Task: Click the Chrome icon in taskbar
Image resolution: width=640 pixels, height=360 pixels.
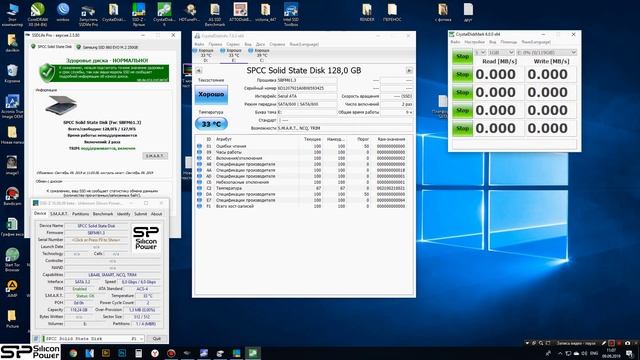Action: click(x=73, y=353)
